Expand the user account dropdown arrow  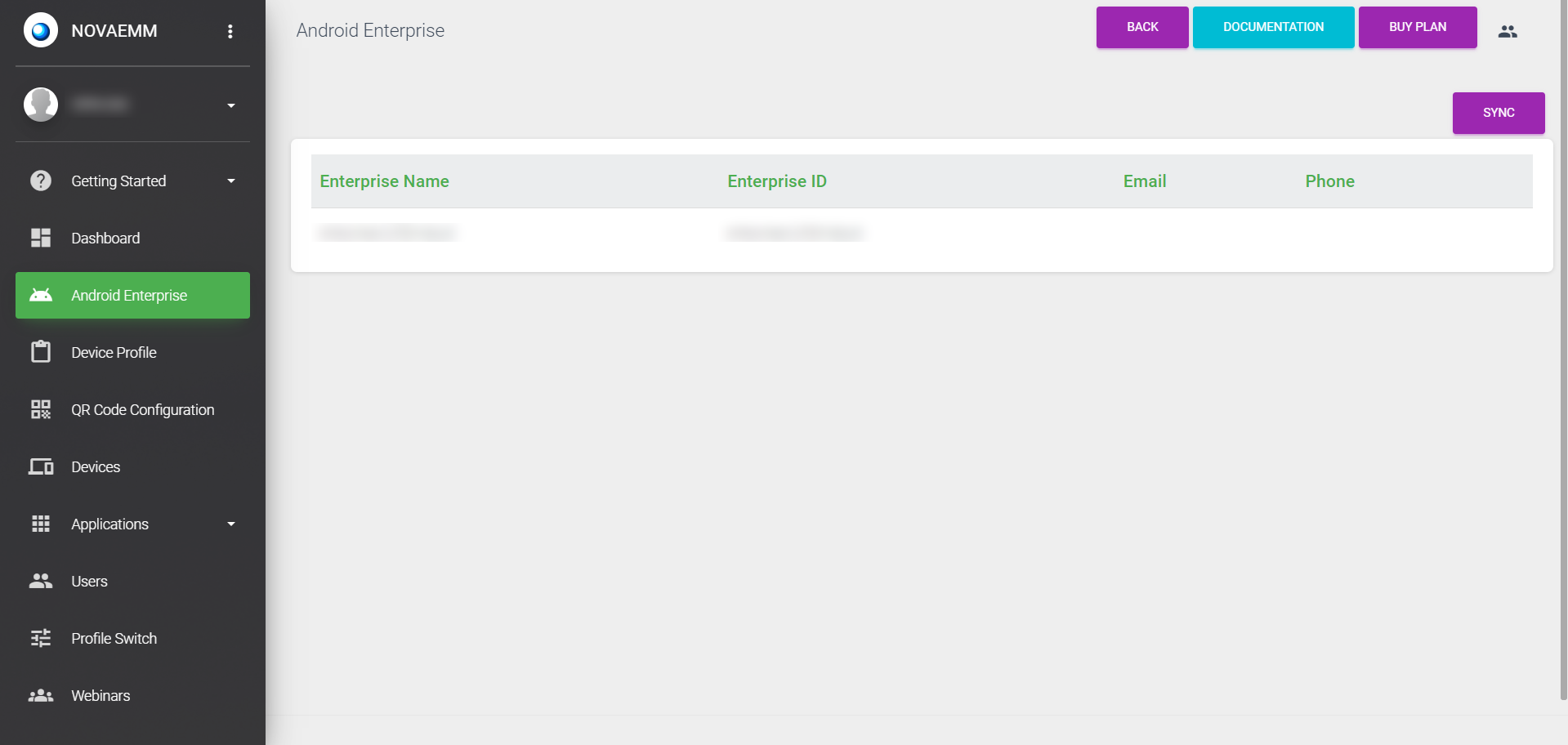231,105
